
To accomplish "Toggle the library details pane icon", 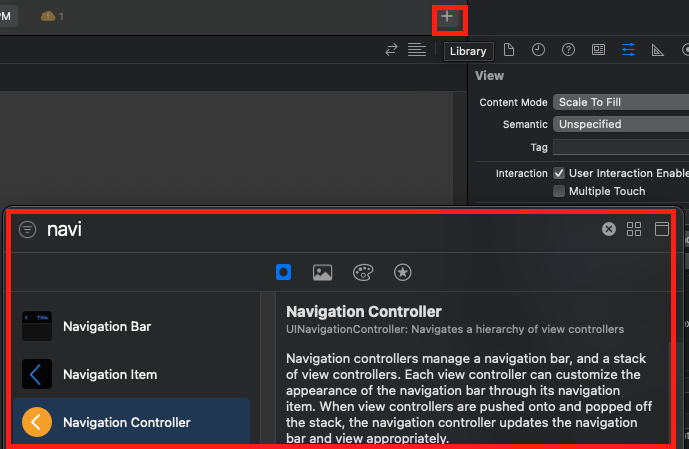I will click(x=661, y=229).
